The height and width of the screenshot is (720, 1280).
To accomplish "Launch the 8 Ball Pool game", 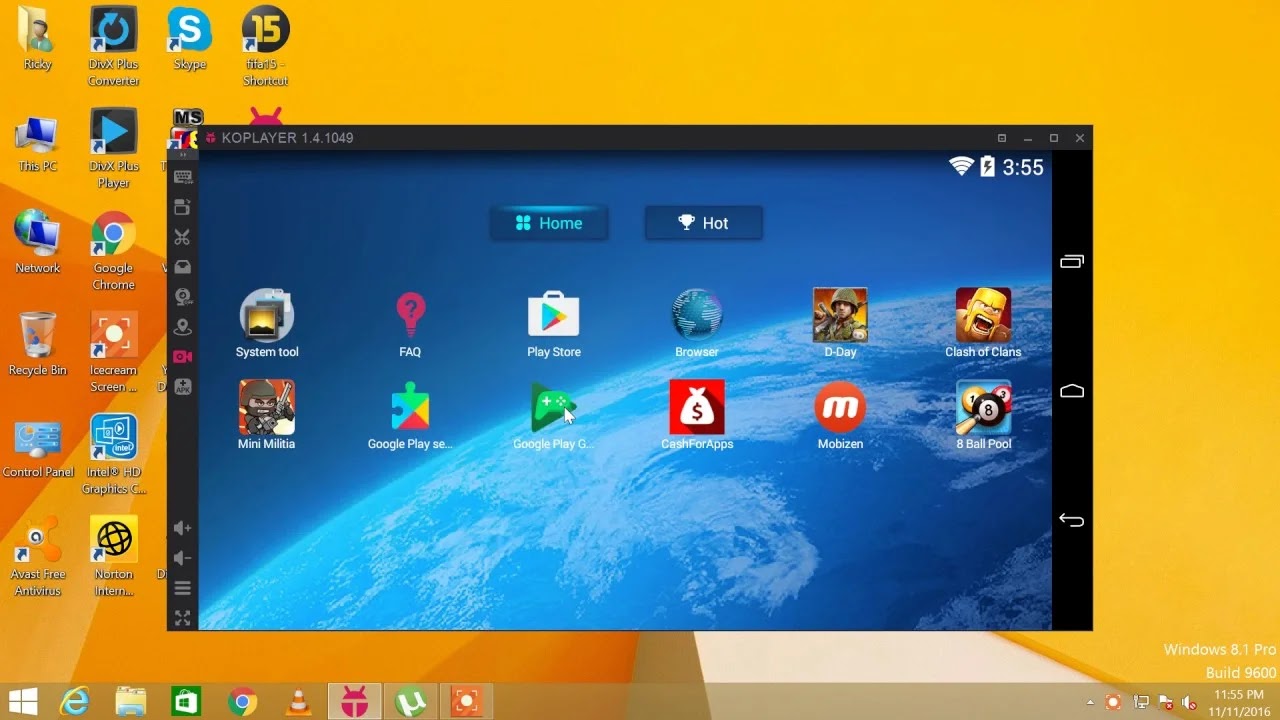I will 984,414.
